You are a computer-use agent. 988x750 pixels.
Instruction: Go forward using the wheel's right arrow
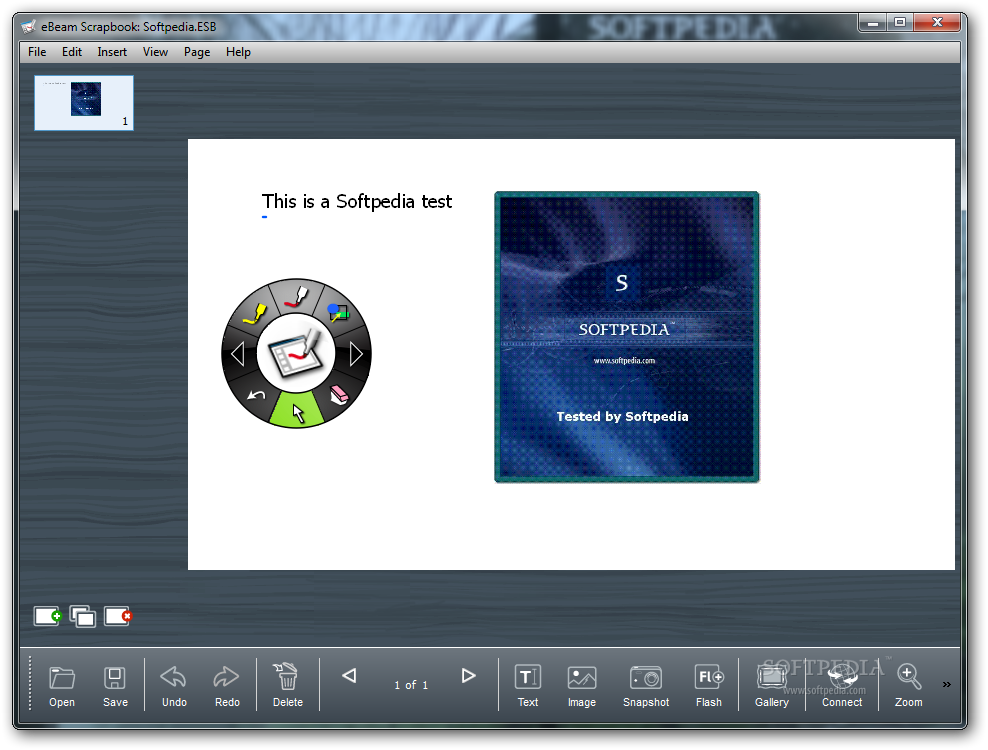coord(356,354)
